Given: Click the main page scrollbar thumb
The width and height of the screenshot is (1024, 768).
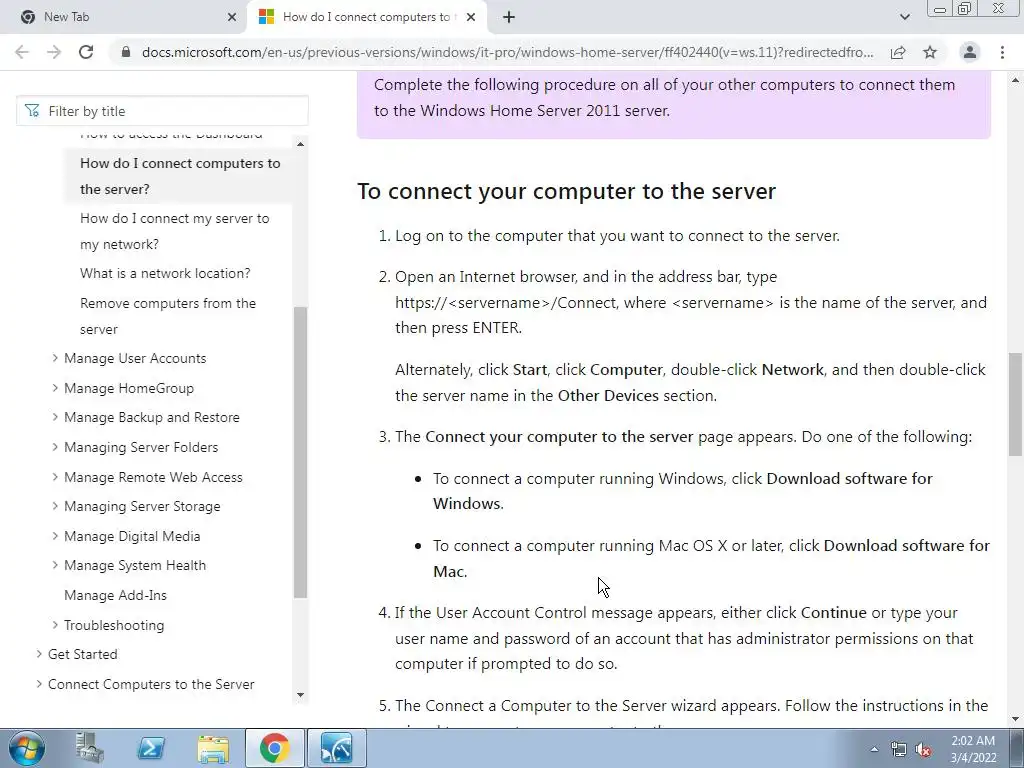Looking at the screenshot, I should pos(1016,404).
